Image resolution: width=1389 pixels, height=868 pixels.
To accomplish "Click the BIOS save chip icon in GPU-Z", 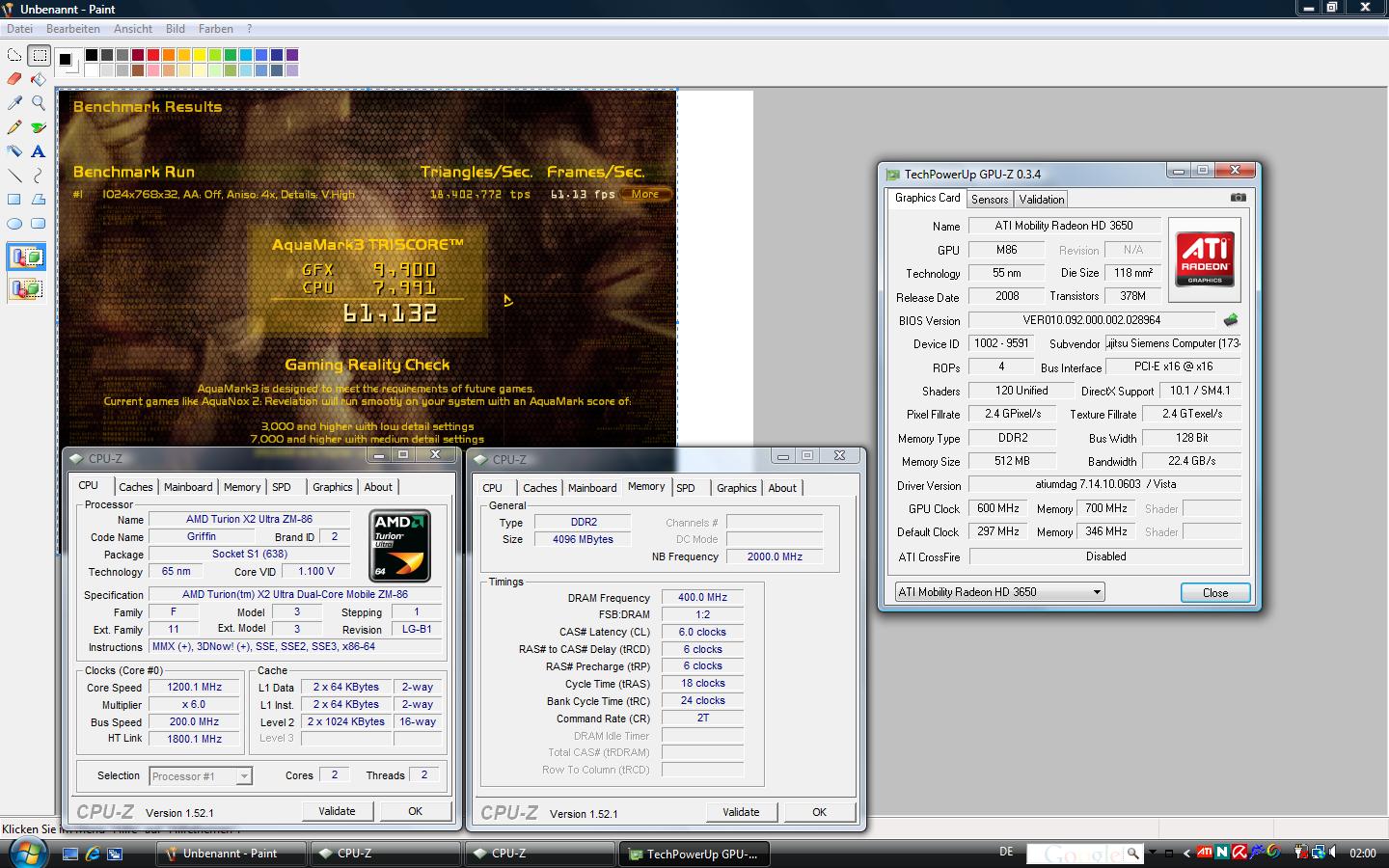I will 1231,319.
